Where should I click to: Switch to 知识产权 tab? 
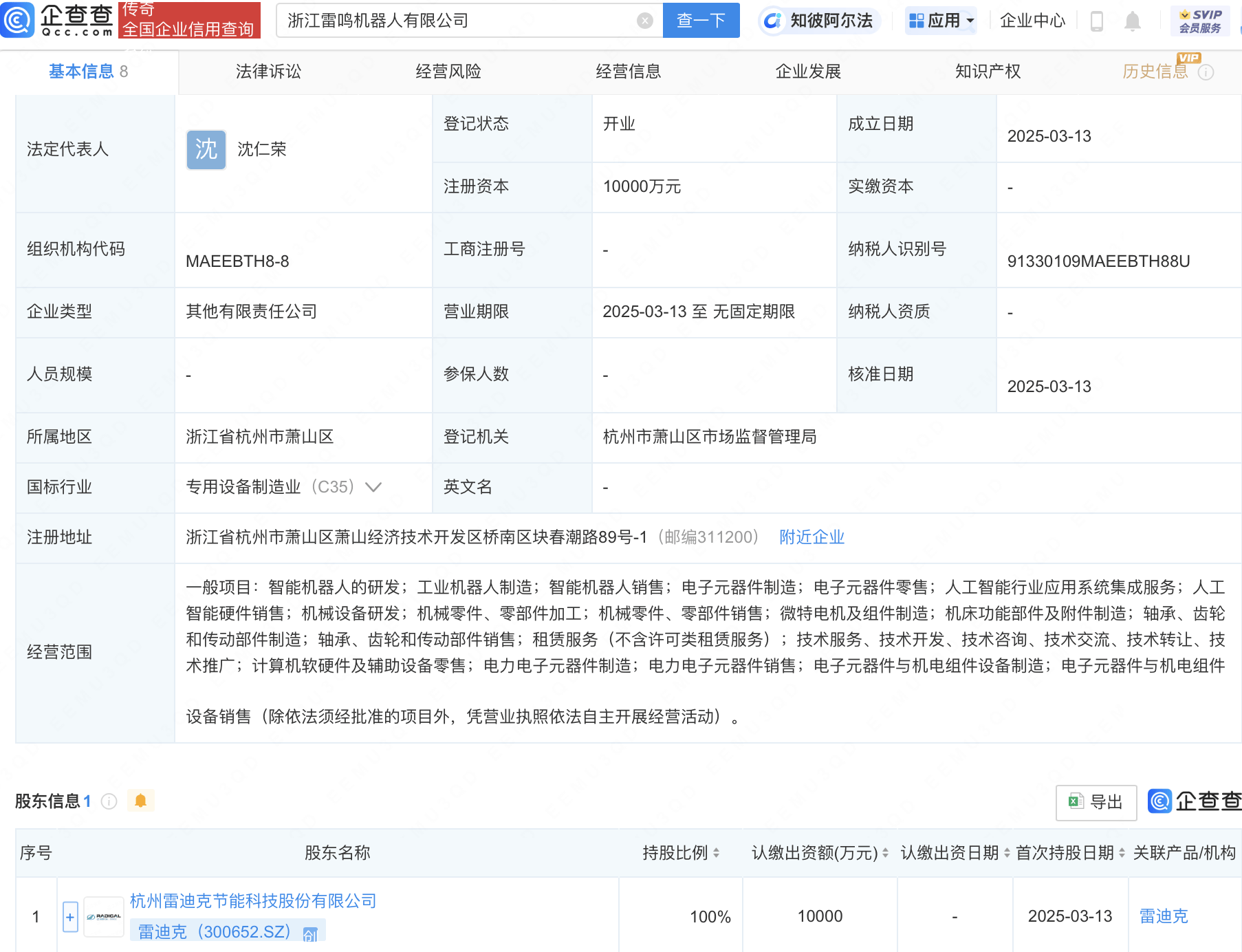point(988,72)
